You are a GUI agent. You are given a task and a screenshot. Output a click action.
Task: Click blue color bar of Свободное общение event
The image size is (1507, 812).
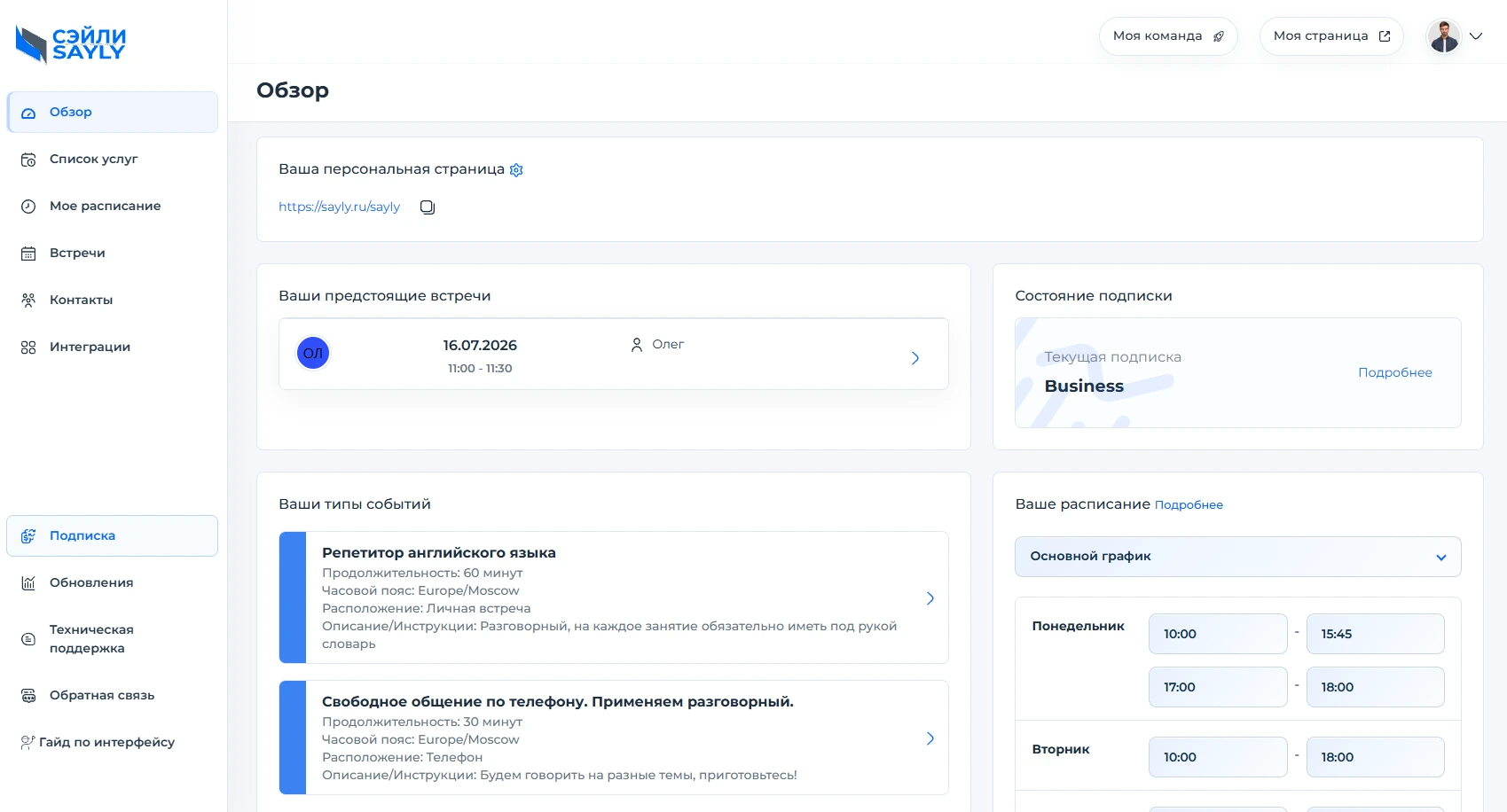(293, 738)
